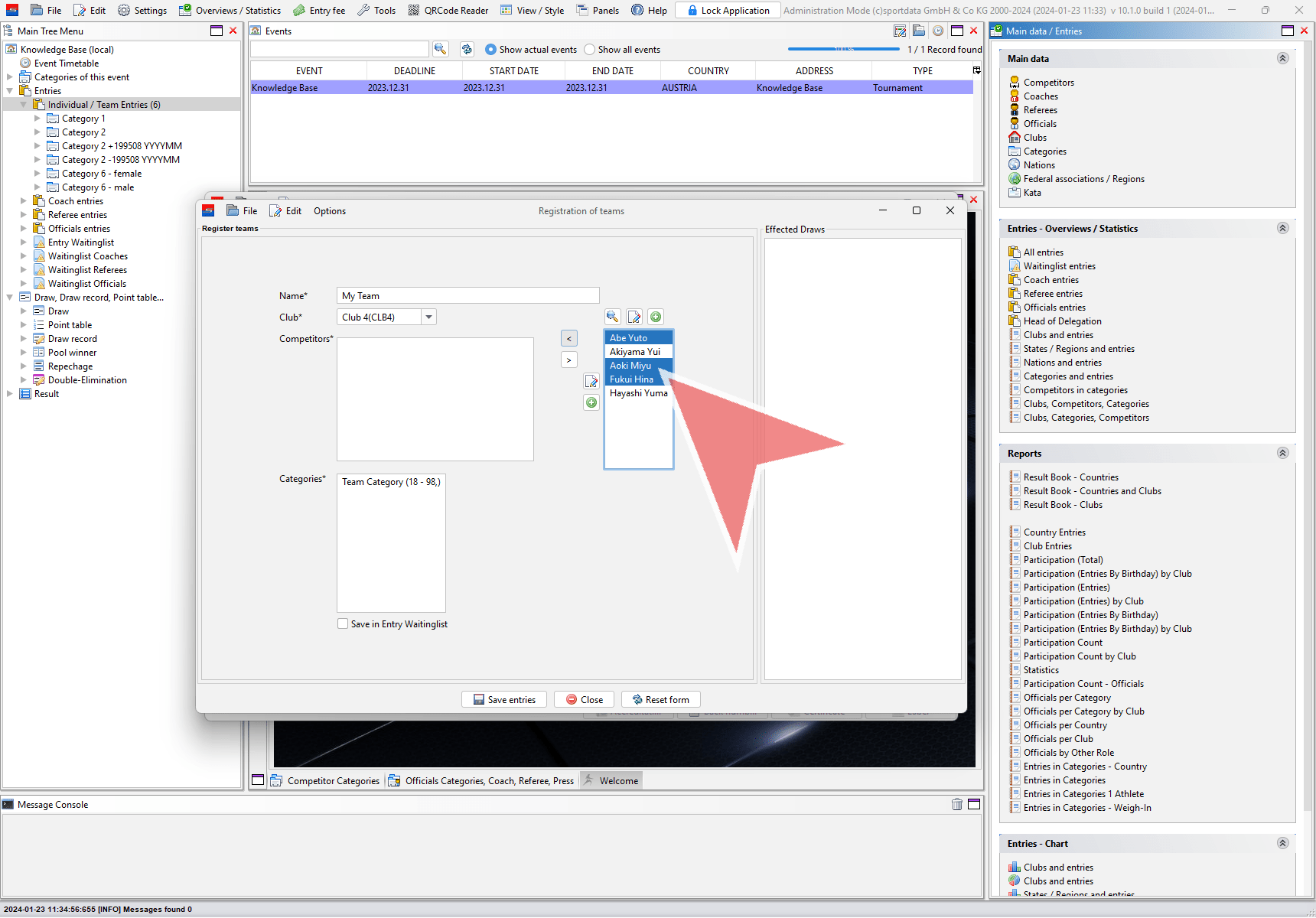Click the blue progress bar in Events panel
This screenshot has height=918, width=1316.
pyautogui.click(x=843, y=49)
